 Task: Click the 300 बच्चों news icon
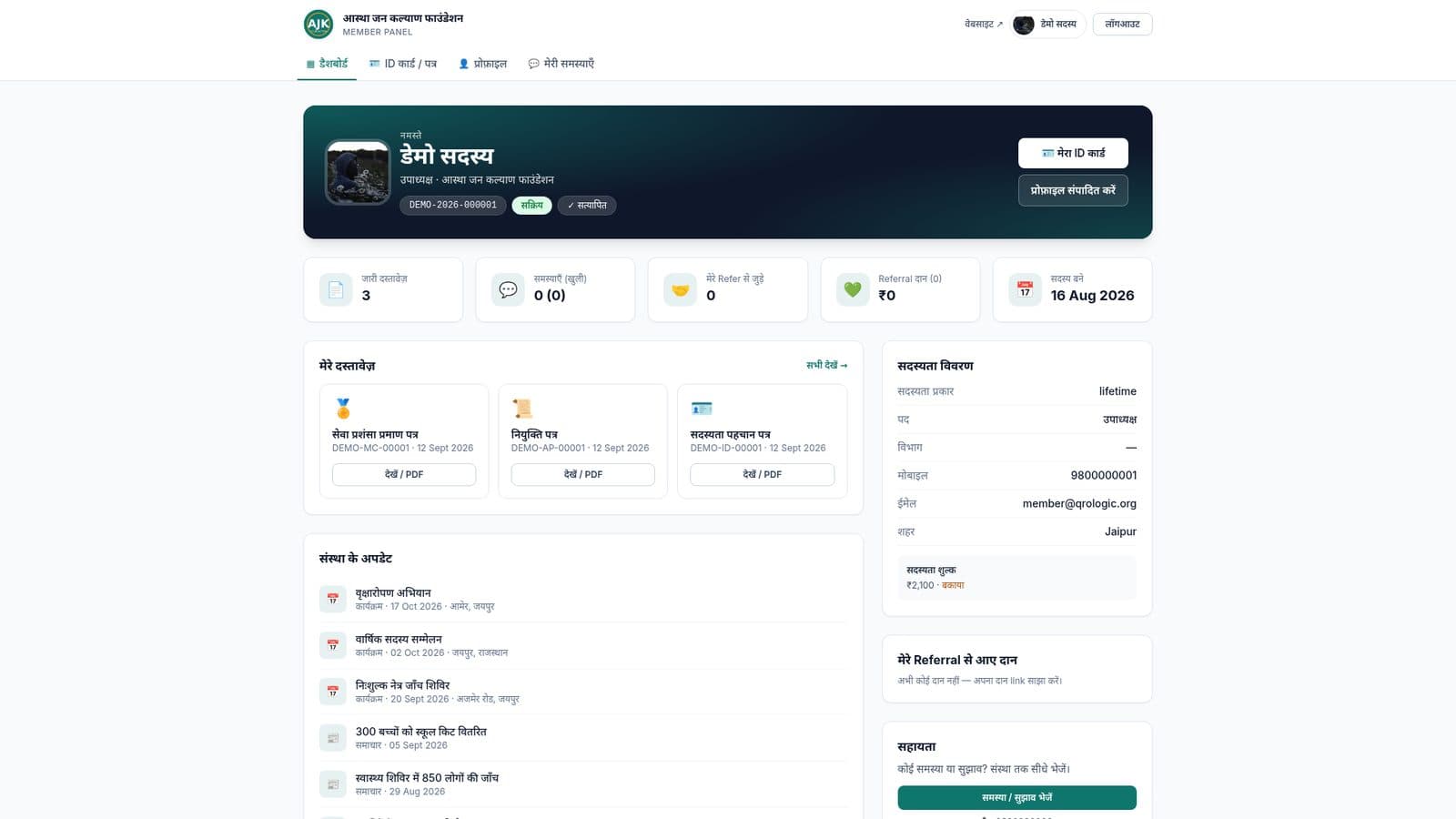pyautogui.click(x=333, y=738)
